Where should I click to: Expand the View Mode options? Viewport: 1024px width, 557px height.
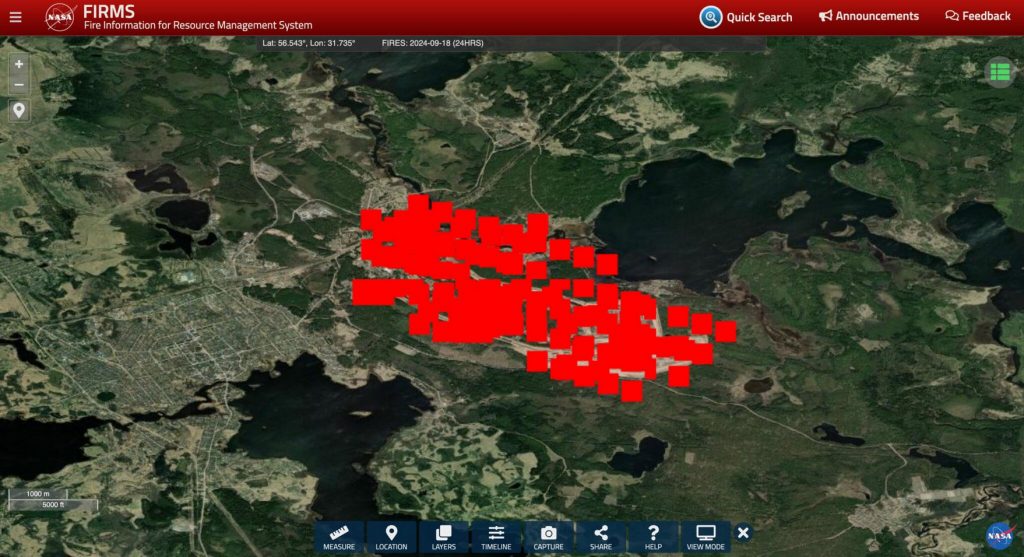pyautogui.click(x=706, y=537)
